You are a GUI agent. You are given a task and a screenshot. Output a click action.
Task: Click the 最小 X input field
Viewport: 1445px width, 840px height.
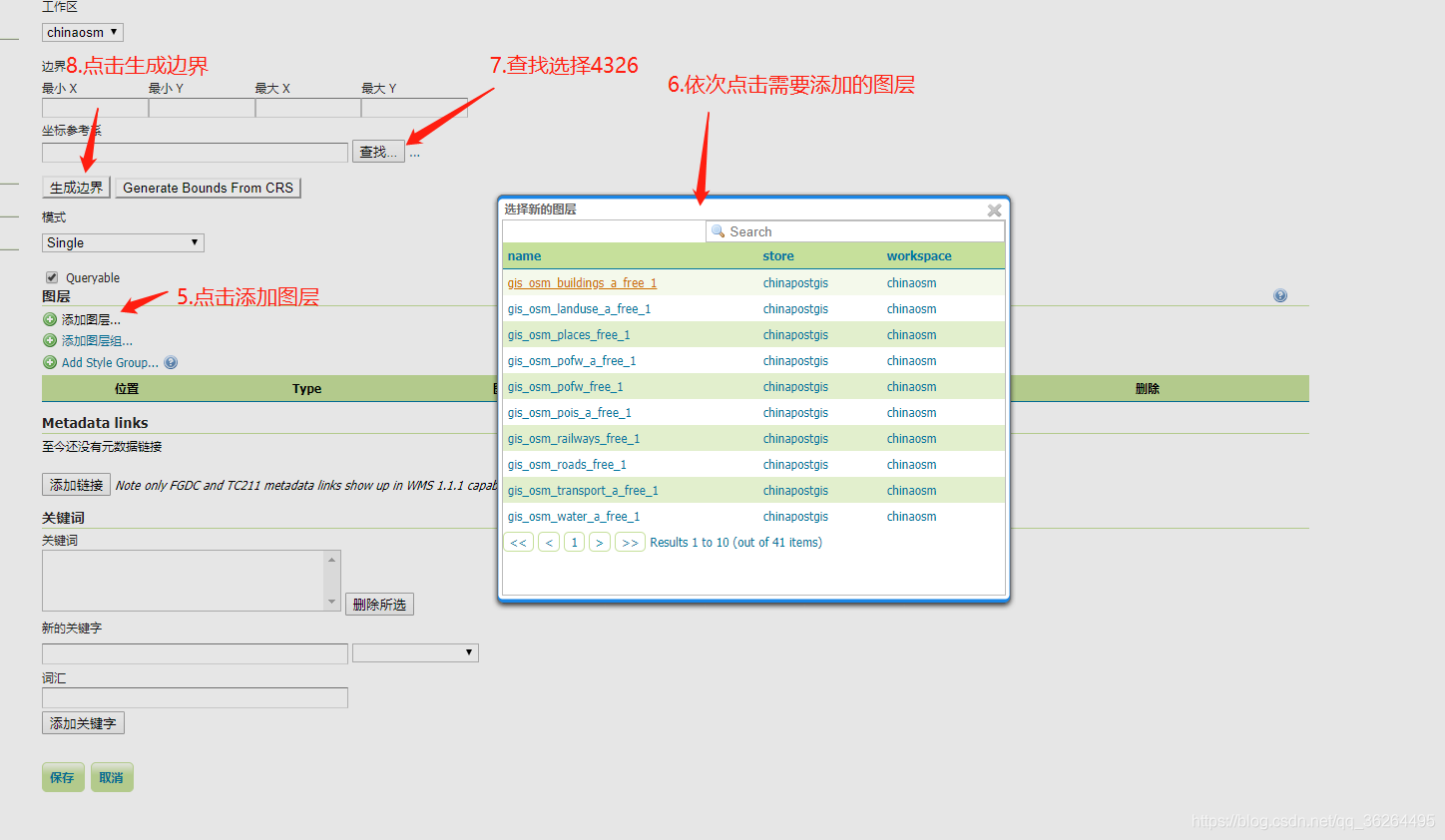95,108
